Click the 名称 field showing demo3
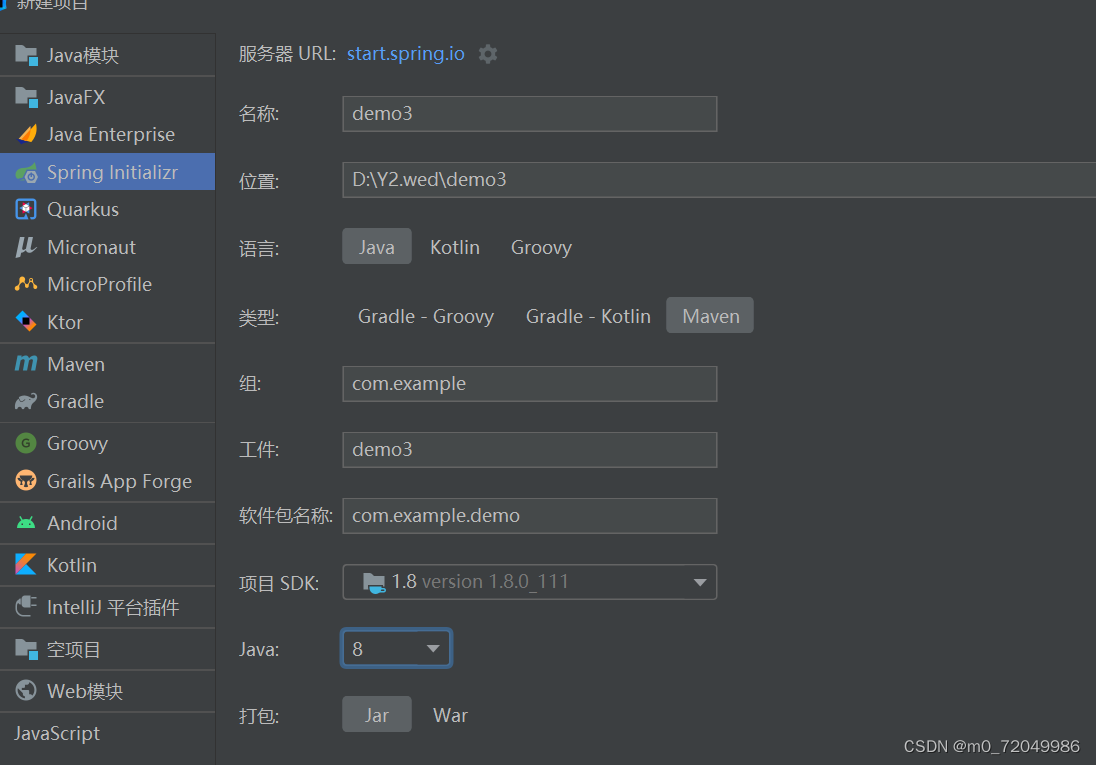1096x765 pixels. [529, 113]
